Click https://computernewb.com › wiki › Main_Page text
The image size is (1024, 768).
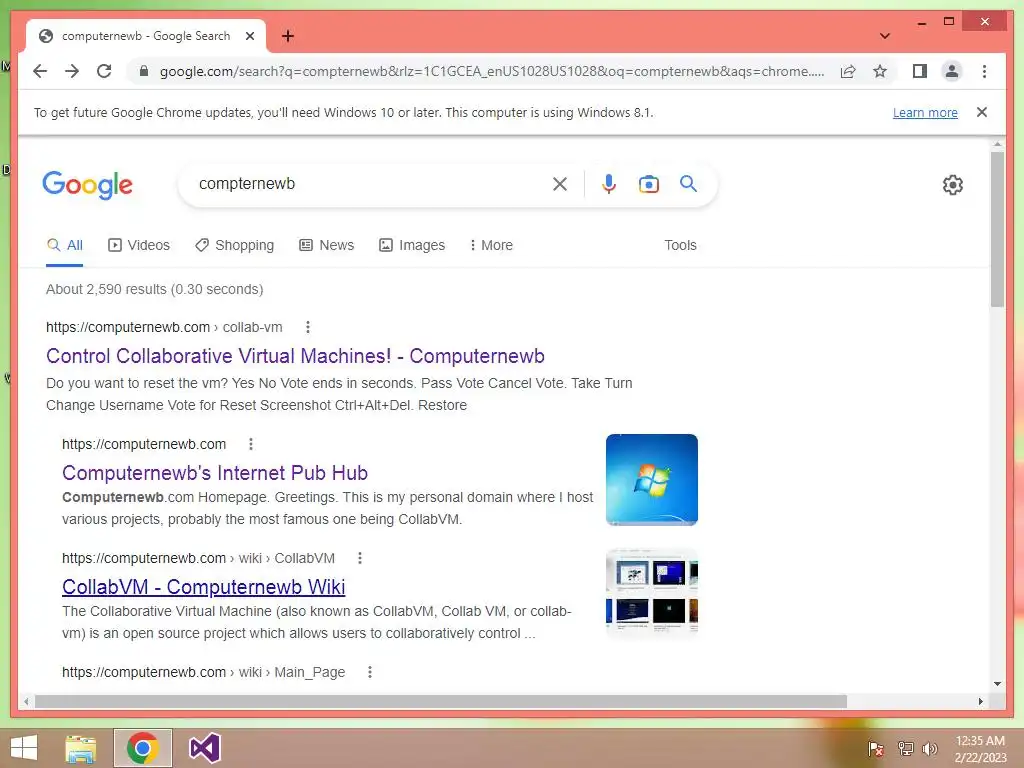[x=203, y=672]
